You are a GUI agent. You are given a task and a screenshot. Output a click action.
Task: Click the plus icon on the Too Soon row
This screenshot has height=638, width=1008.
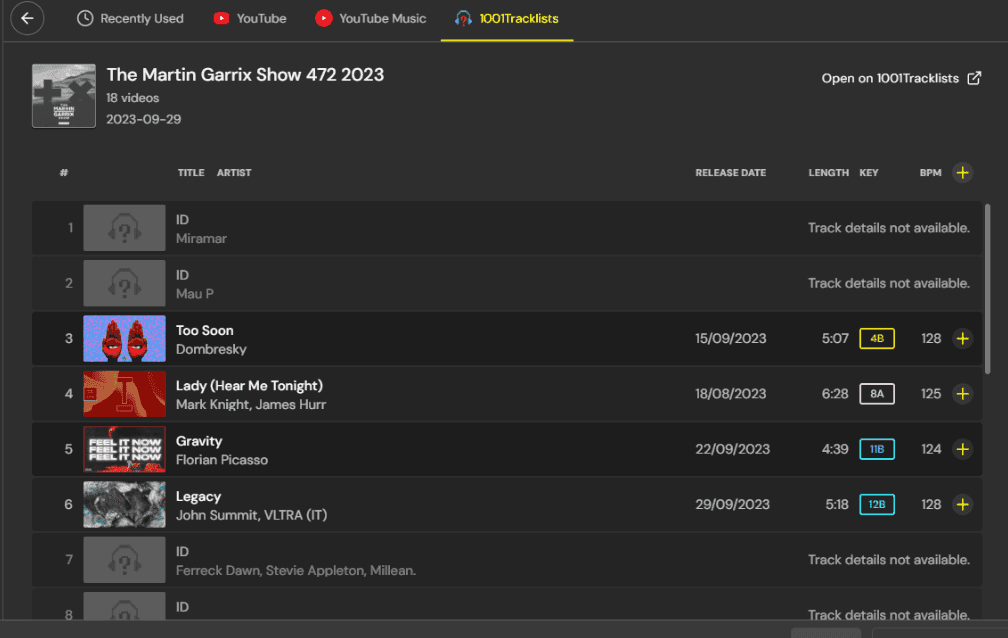(x=962, y=338)
